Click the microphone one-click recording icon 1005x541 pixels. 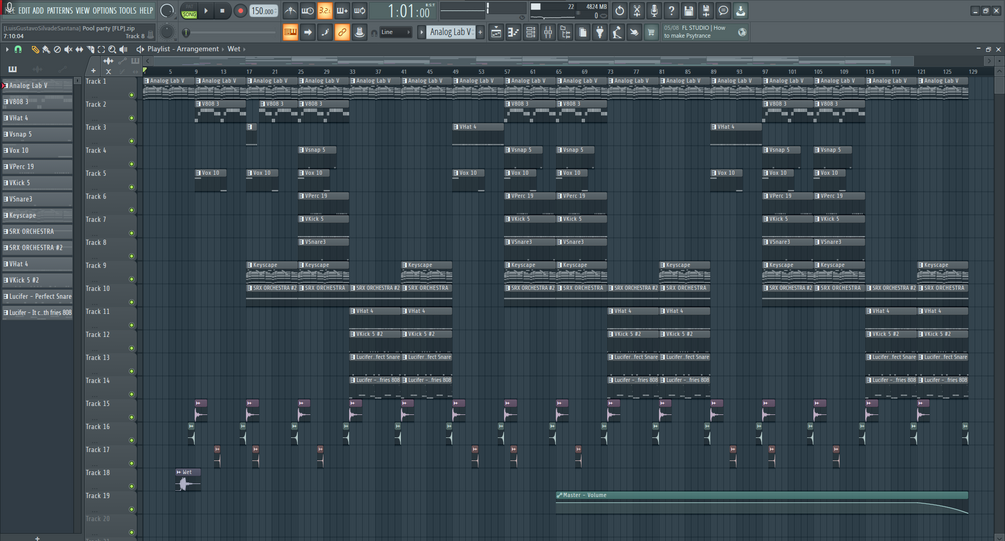(654, 11)
